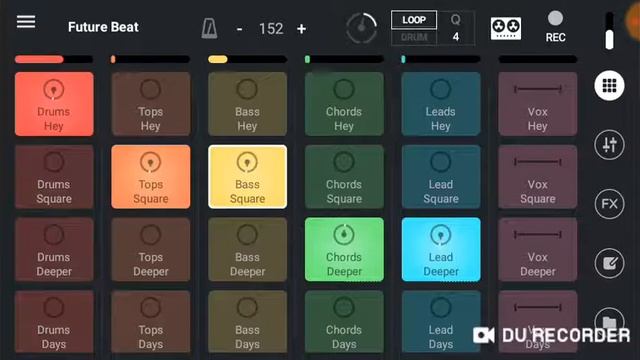Click the orange Tops column level bar
The height and width of the screenshot is (360, 640).
point(151,59)
